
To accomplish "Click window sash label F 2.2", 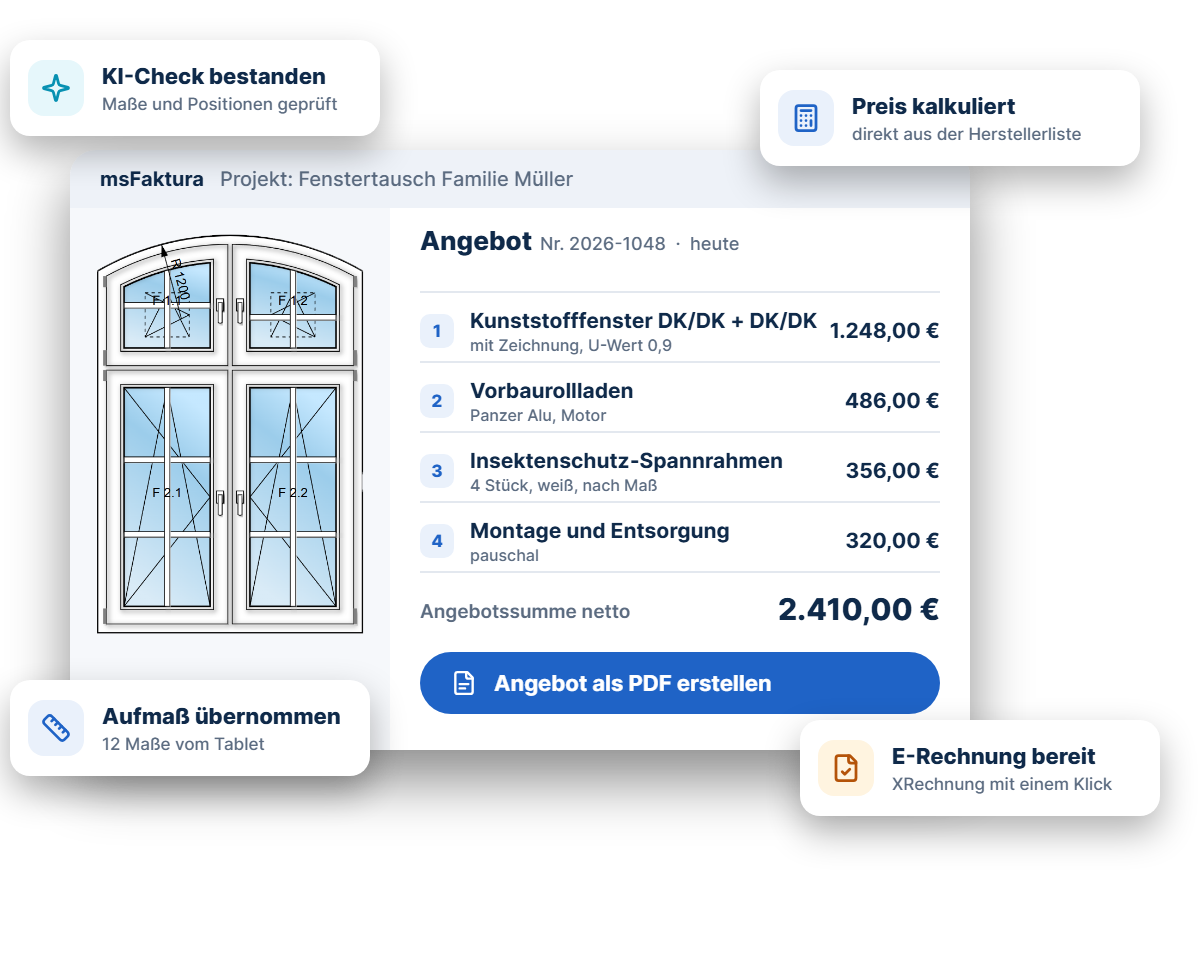I will [x=293, y=493].
